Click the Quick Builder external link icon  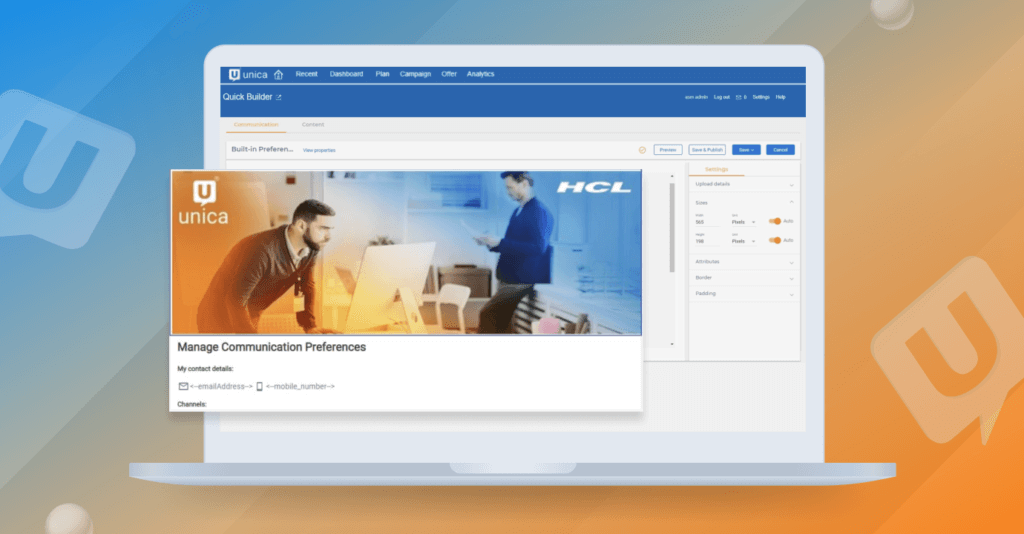(x=279, y=97)
